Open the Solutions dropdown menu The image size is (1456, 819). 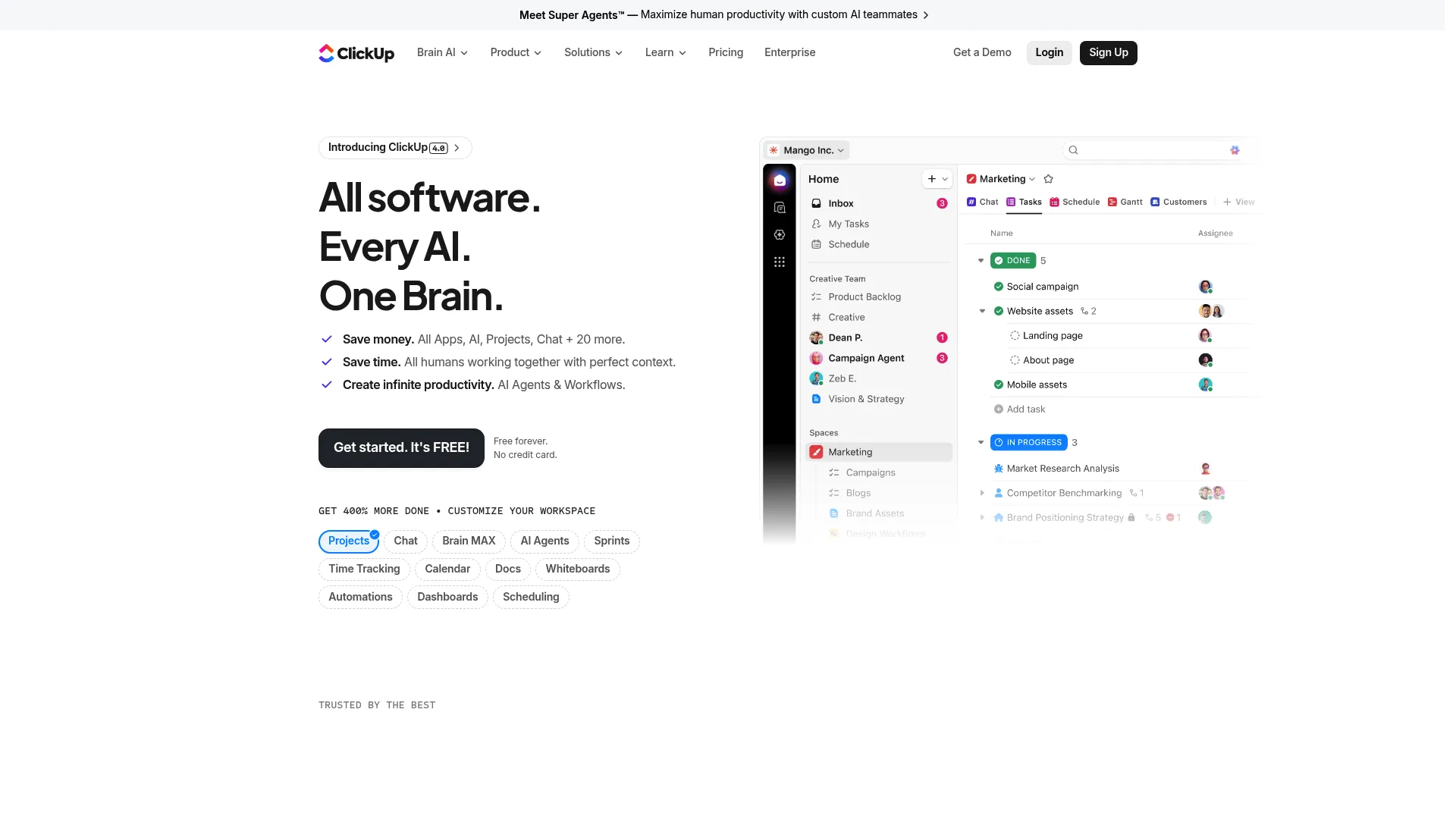point(593,53)
